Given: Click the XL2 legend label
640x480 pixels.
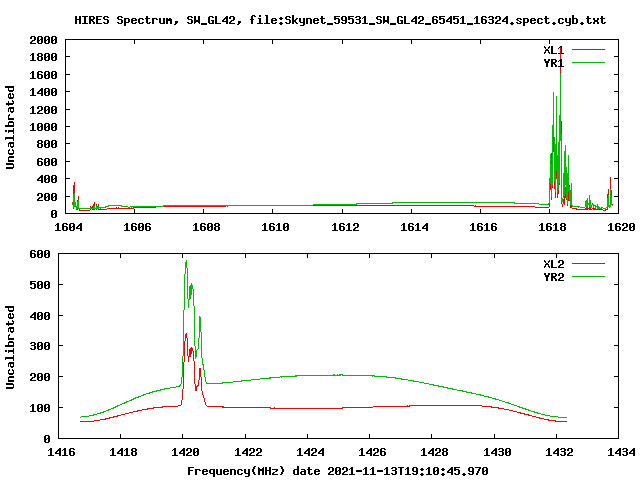Looking at the screenshot, I should tap(553, 264).
